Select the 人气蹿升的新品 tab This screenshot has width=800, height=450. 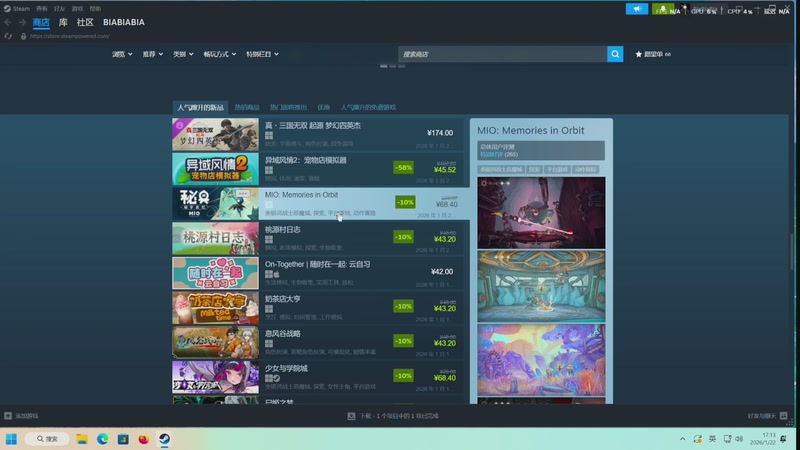tap(201, 108)
